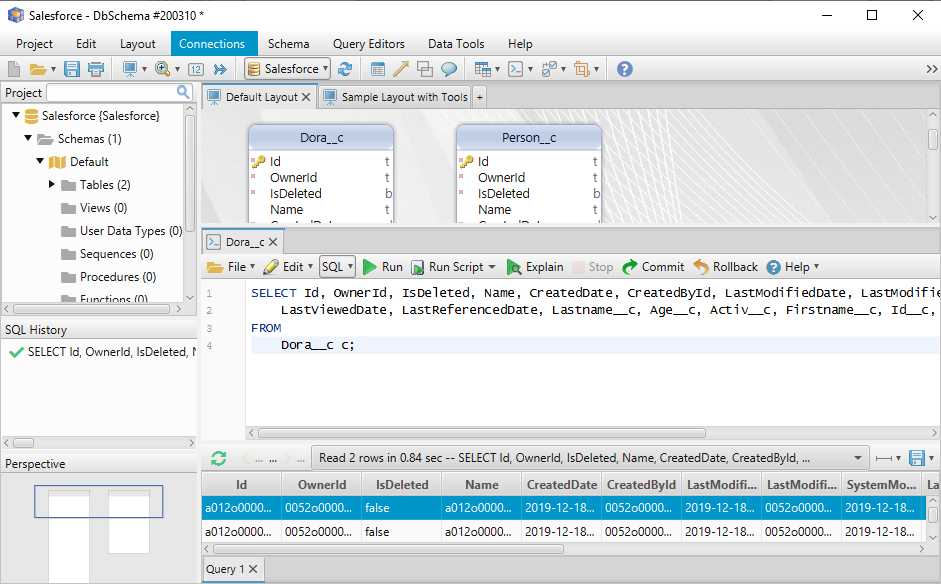
Task: Click the Person__c table header in diagram
Action: 529,137
